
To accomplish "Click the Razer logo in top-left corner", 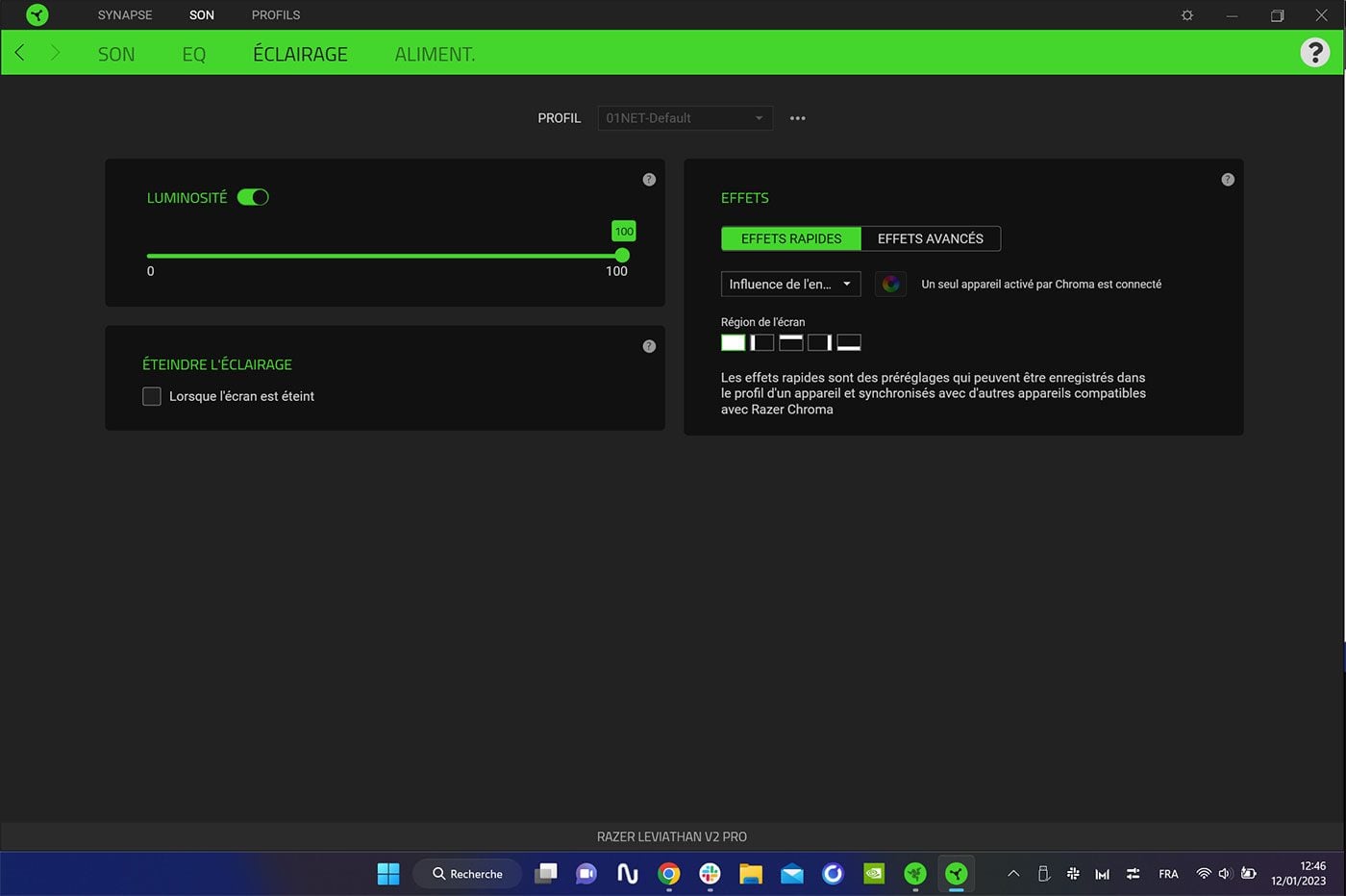I will 37,15.
